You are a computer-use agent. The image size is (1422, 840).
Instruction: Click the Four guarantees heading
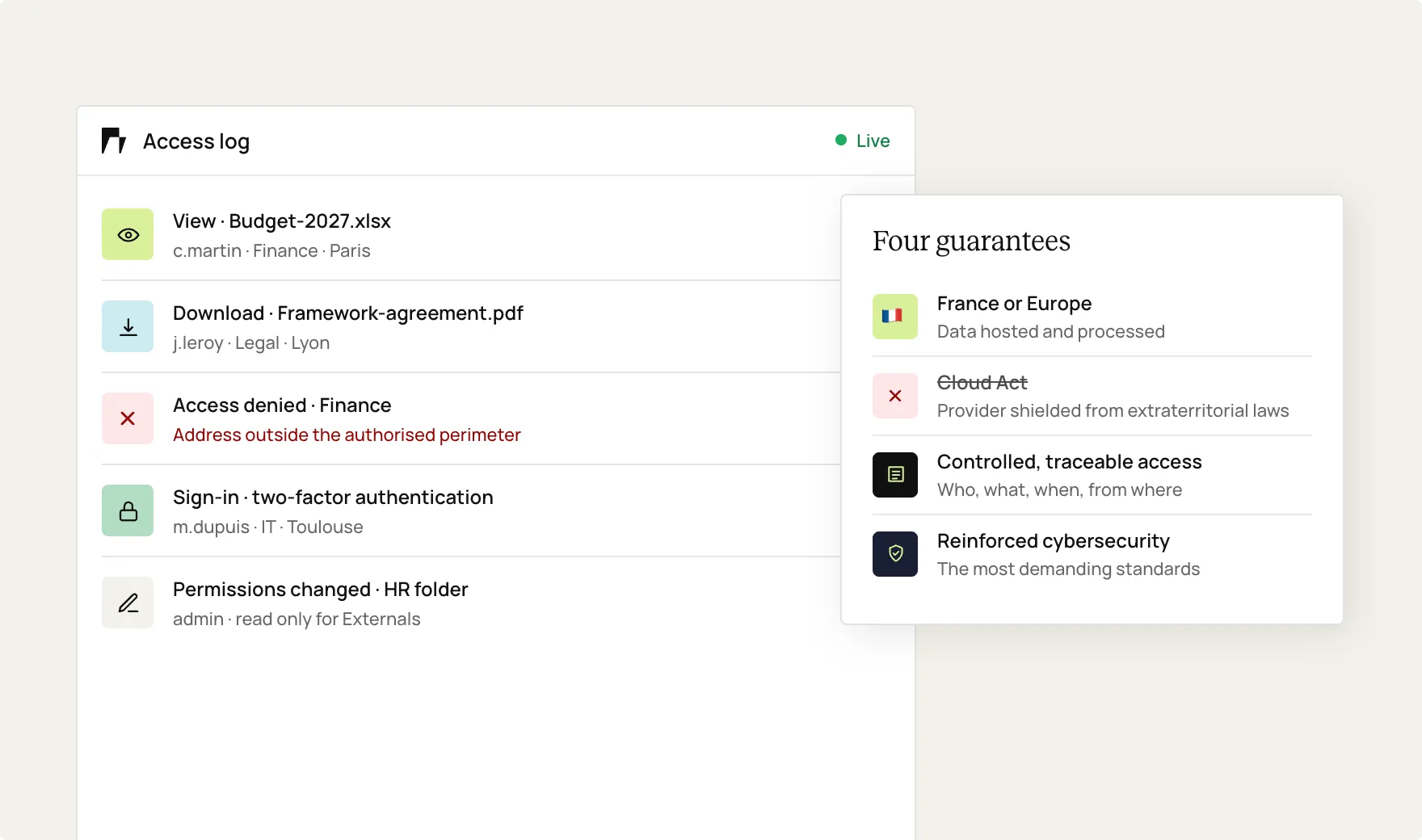click(x=971, y=241)
